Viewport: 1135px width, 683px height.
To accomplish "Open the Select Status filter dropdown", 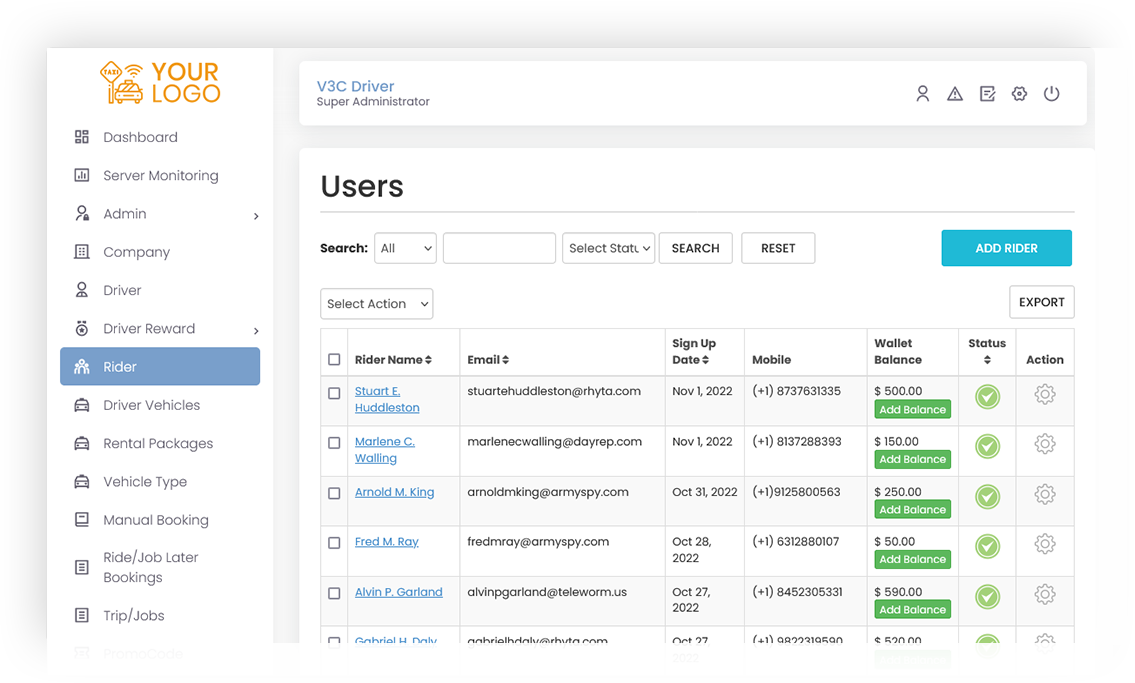I will tap(609, 248).
